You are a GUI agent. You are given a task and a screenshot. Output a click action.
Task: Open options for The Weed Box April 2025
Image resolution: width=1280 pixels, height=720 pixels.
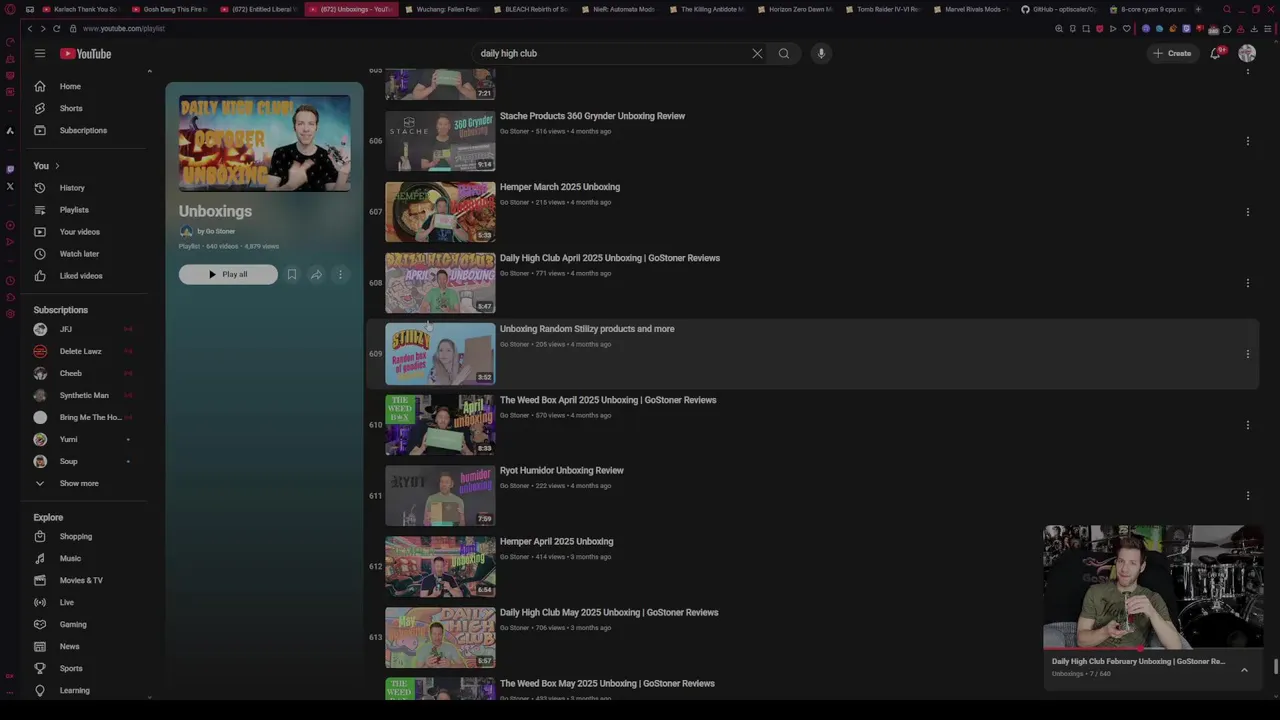[1248, 425]
